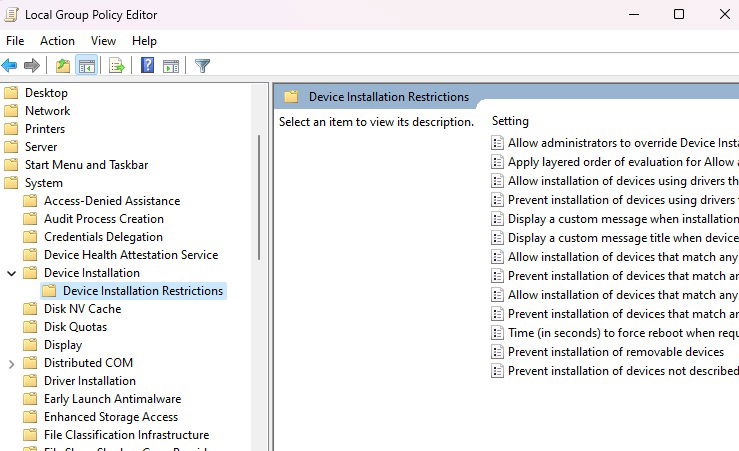Click the blue Back arrow toolbar icon
The height and width of the screenshot is (451, 739).
point(9,65)
